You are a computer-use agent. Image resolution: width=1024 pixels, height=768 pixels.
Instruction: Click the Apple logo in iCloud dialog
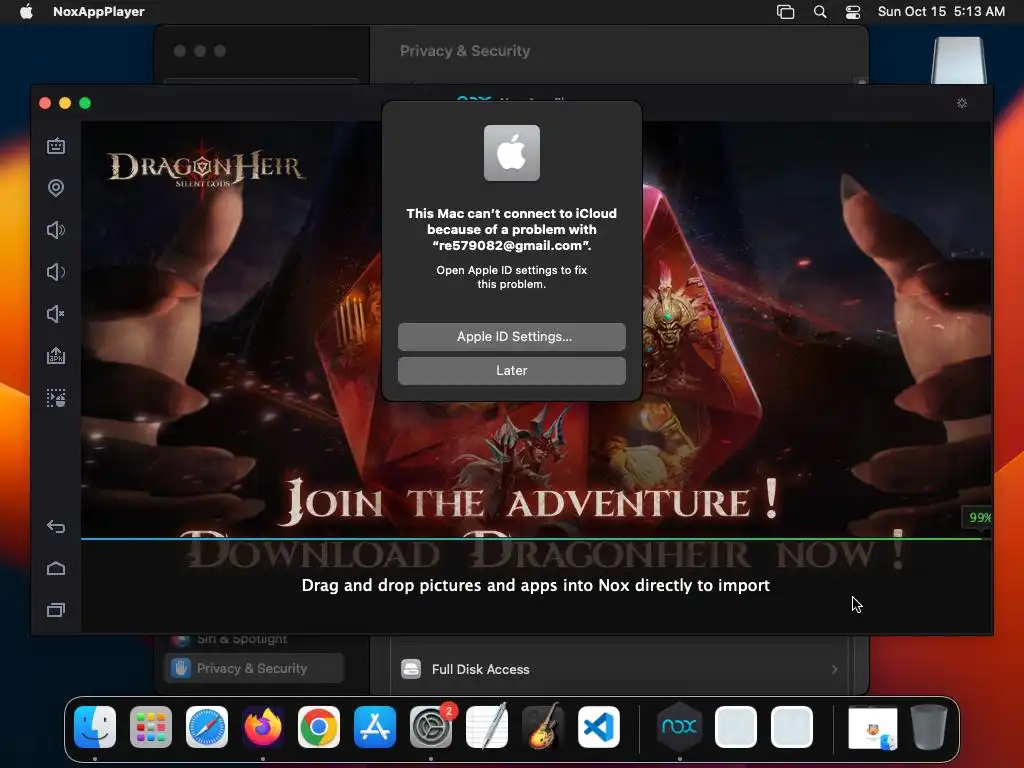[x=511, y=153]
